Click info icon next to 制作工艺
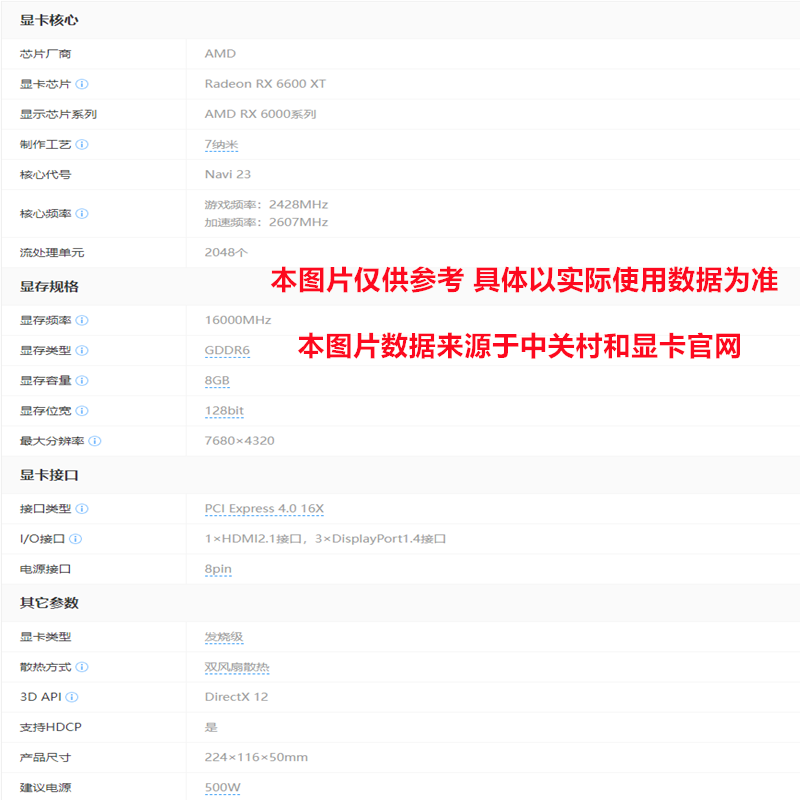Viewport: 800px width, 800px height. (82, 144)
